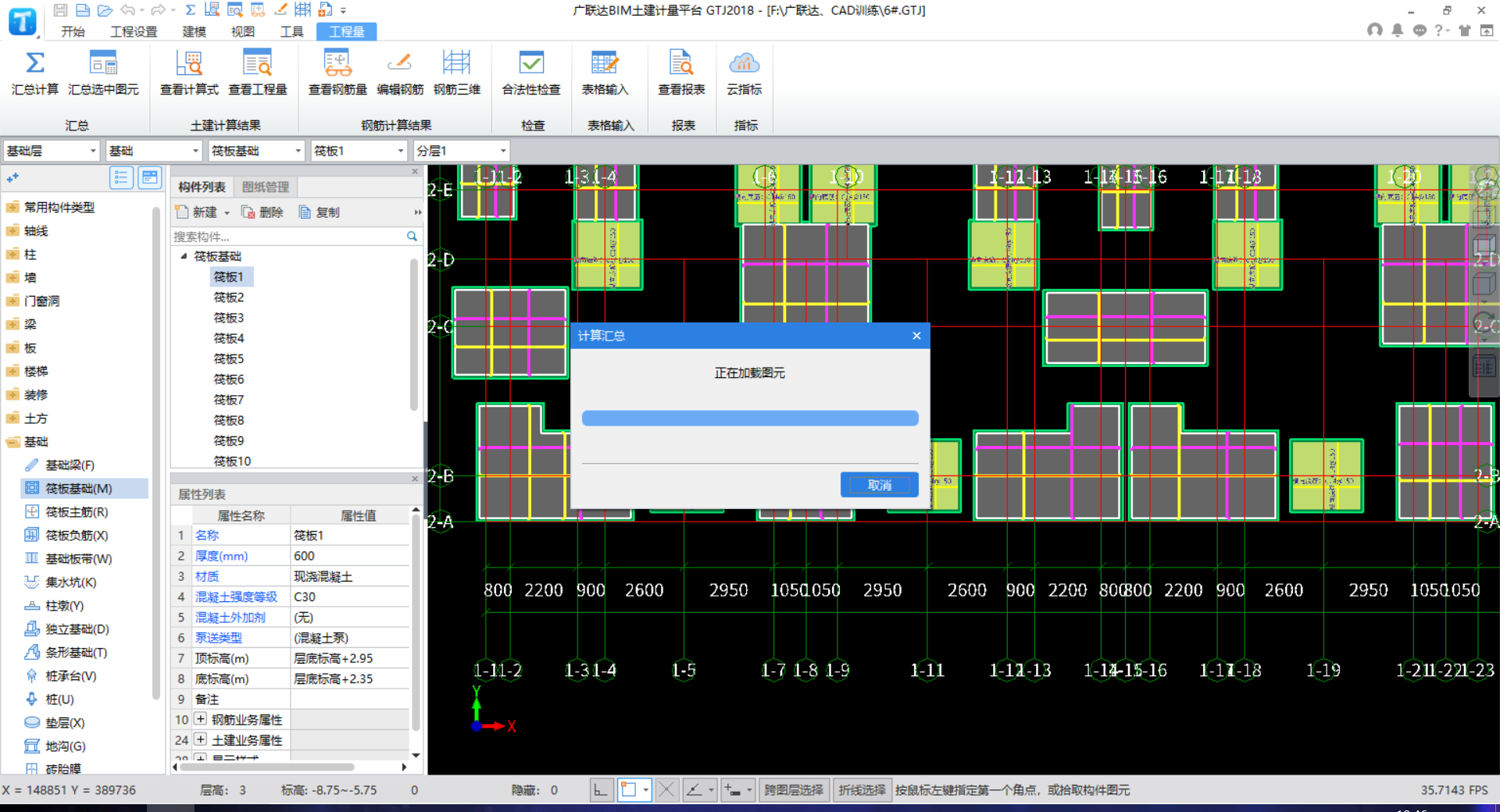Select 筏板5 in the component list
The image size is (1500, 812).
coord(229,359)
